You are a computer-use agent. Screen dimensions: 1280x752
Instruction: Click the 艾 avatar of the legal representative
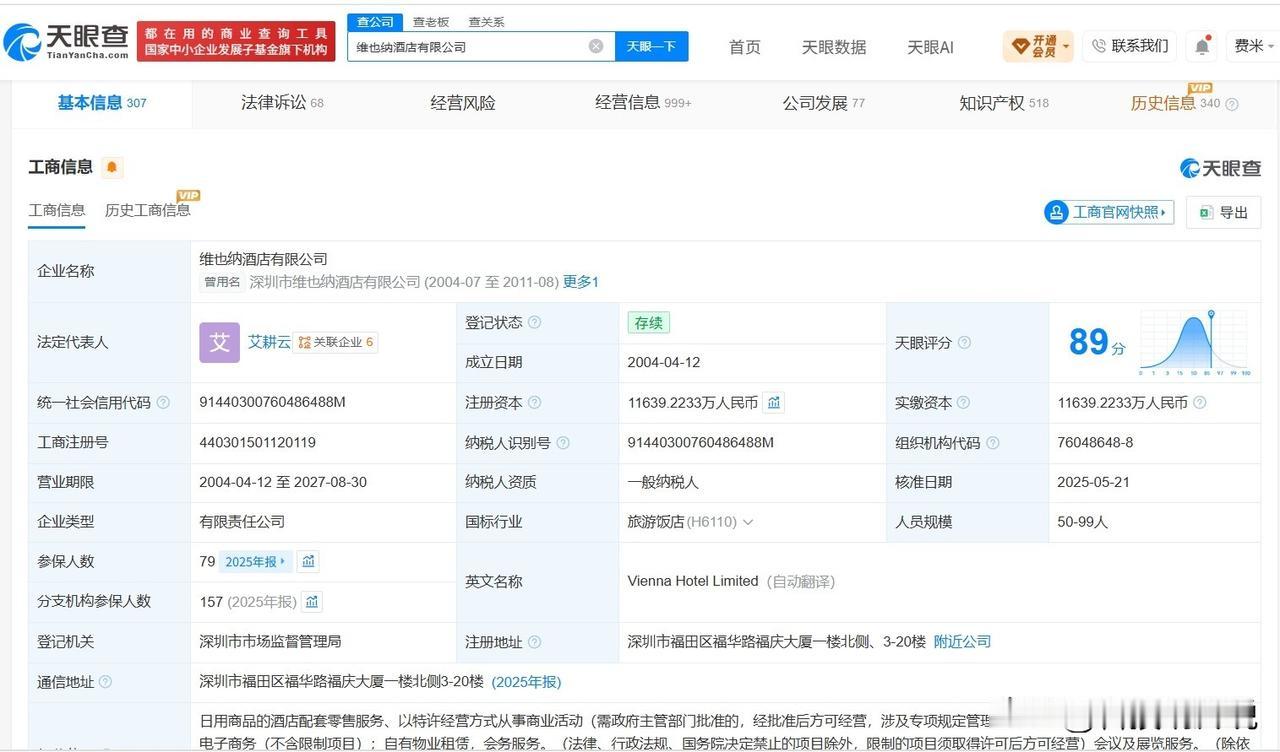[x=219, y=342]
